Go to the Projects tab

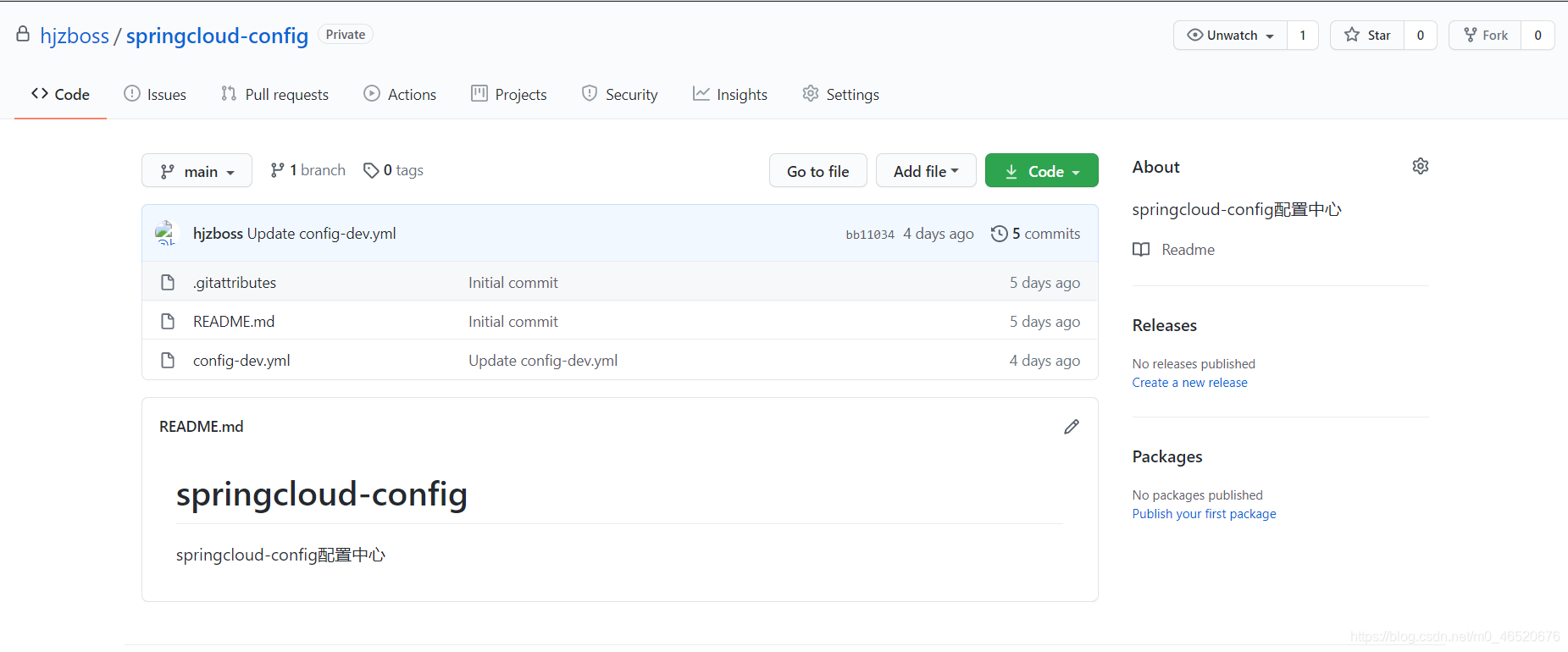coord(509,94)
